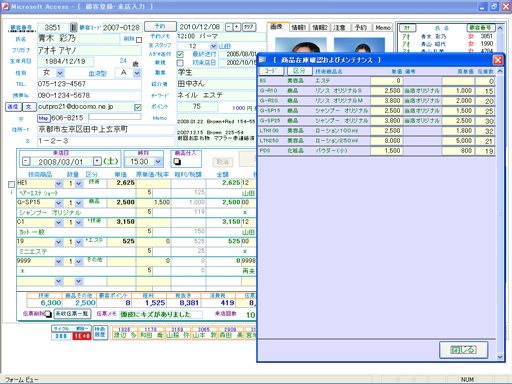The image size is (512, 384).
Task: Switch to the 情報1 tab
Action: point(298,28)
